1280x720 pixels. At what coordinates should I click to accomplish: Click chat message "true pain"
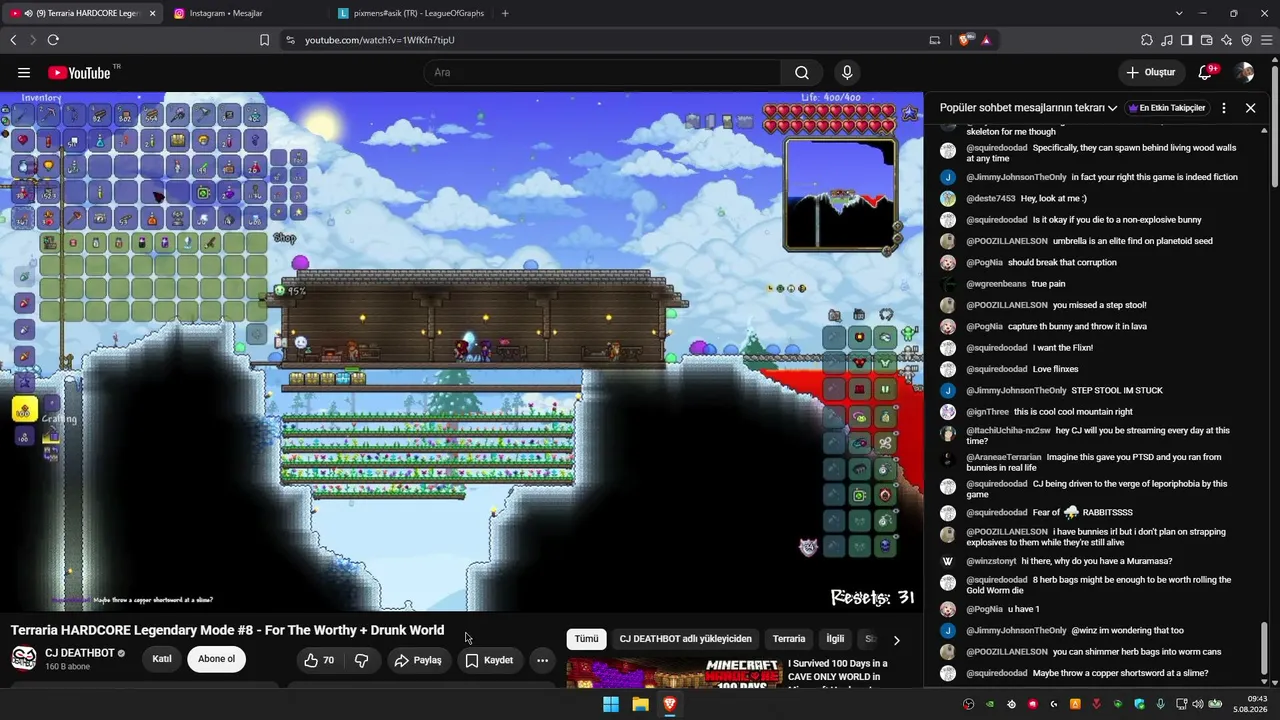1050,284
